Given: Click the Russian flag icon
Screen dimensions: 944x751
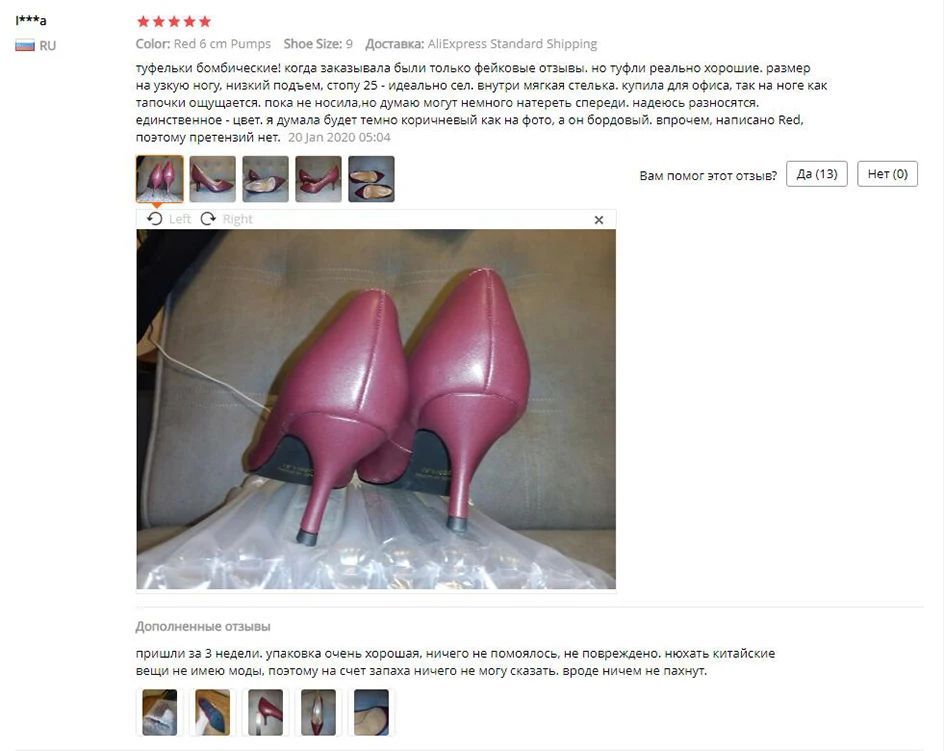Looking at the screenshot, I should (x=25, y=45).
